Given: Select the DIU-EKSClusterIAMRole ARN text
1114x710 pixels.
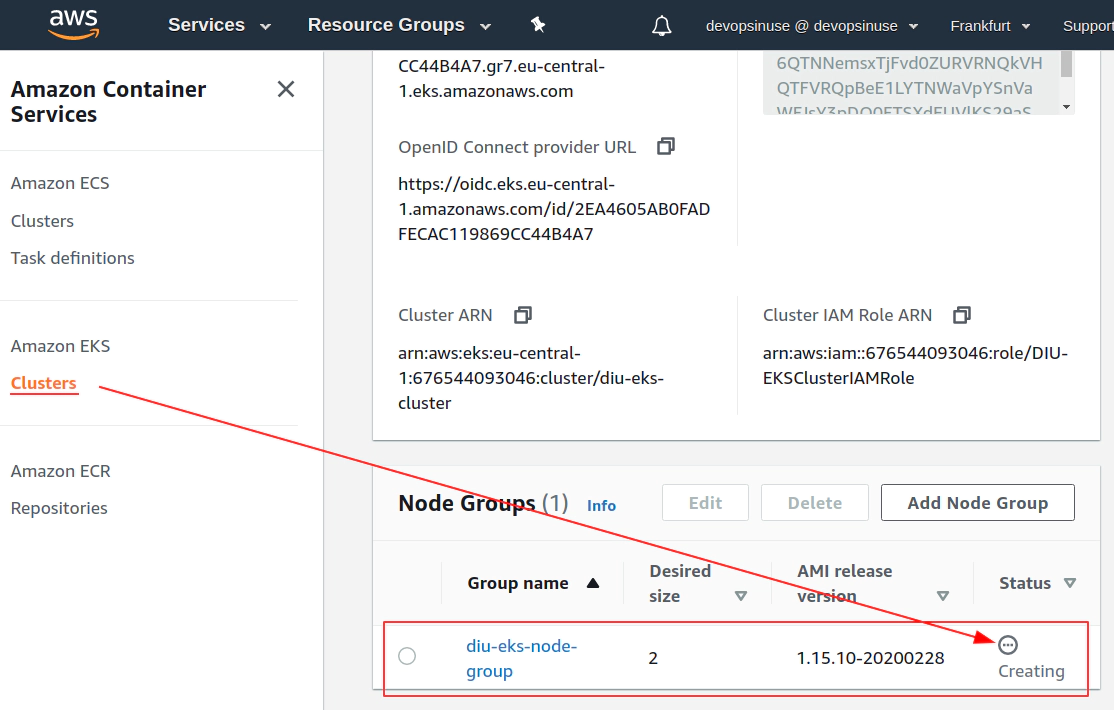Looking at the screenshot, I should coord(915,365).
